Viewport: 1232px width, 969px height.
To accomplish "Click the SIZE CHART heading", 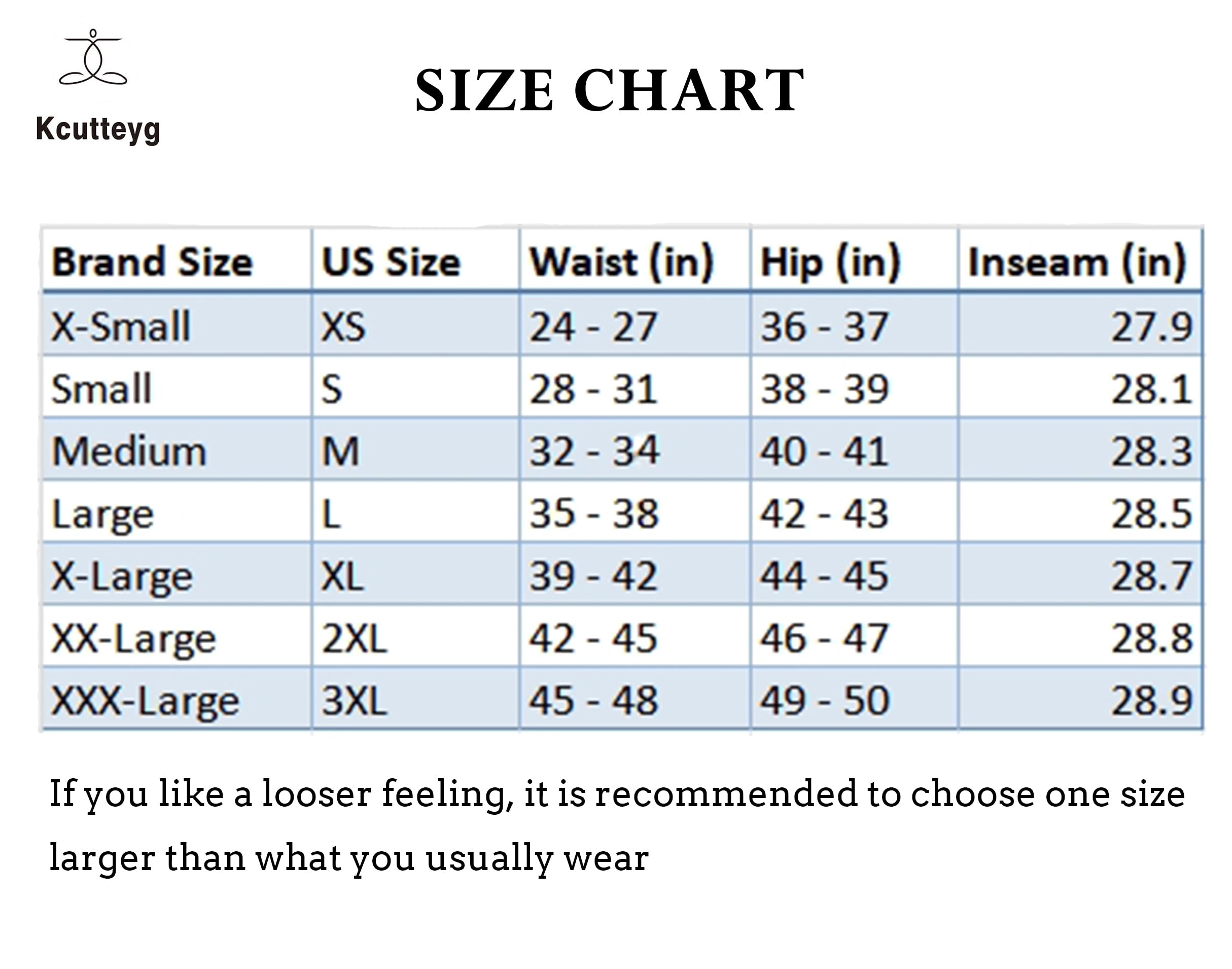I will pyautogui.click(x=609, y=91).
